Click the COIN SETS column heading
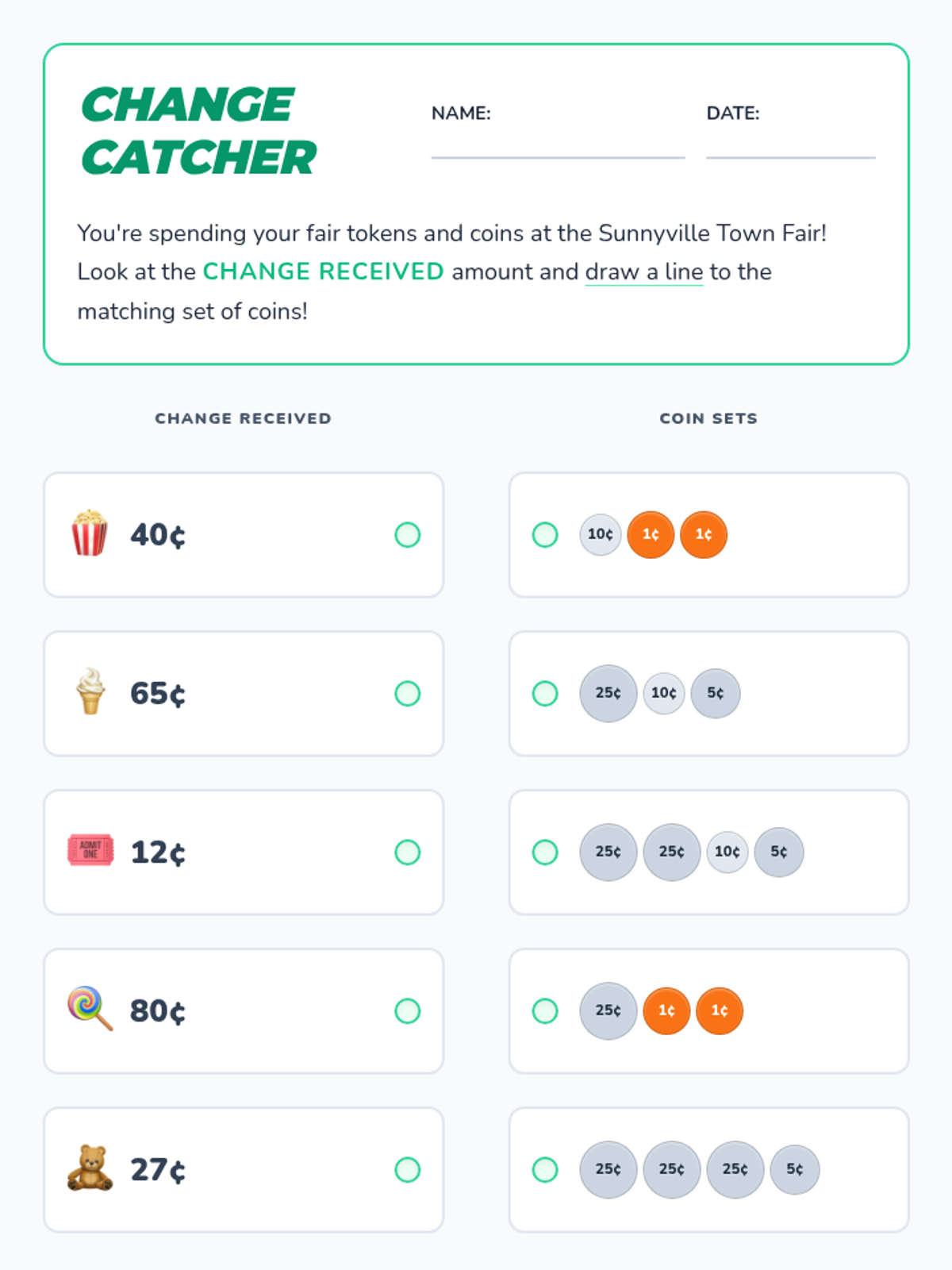 [x=708, y=418]
